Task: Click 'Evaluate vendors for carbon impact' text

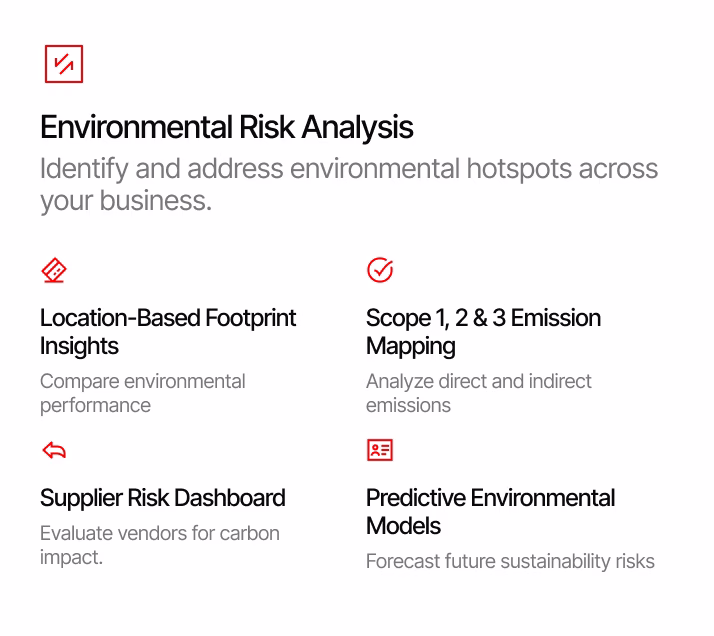Action: click(x=160, y=545)
